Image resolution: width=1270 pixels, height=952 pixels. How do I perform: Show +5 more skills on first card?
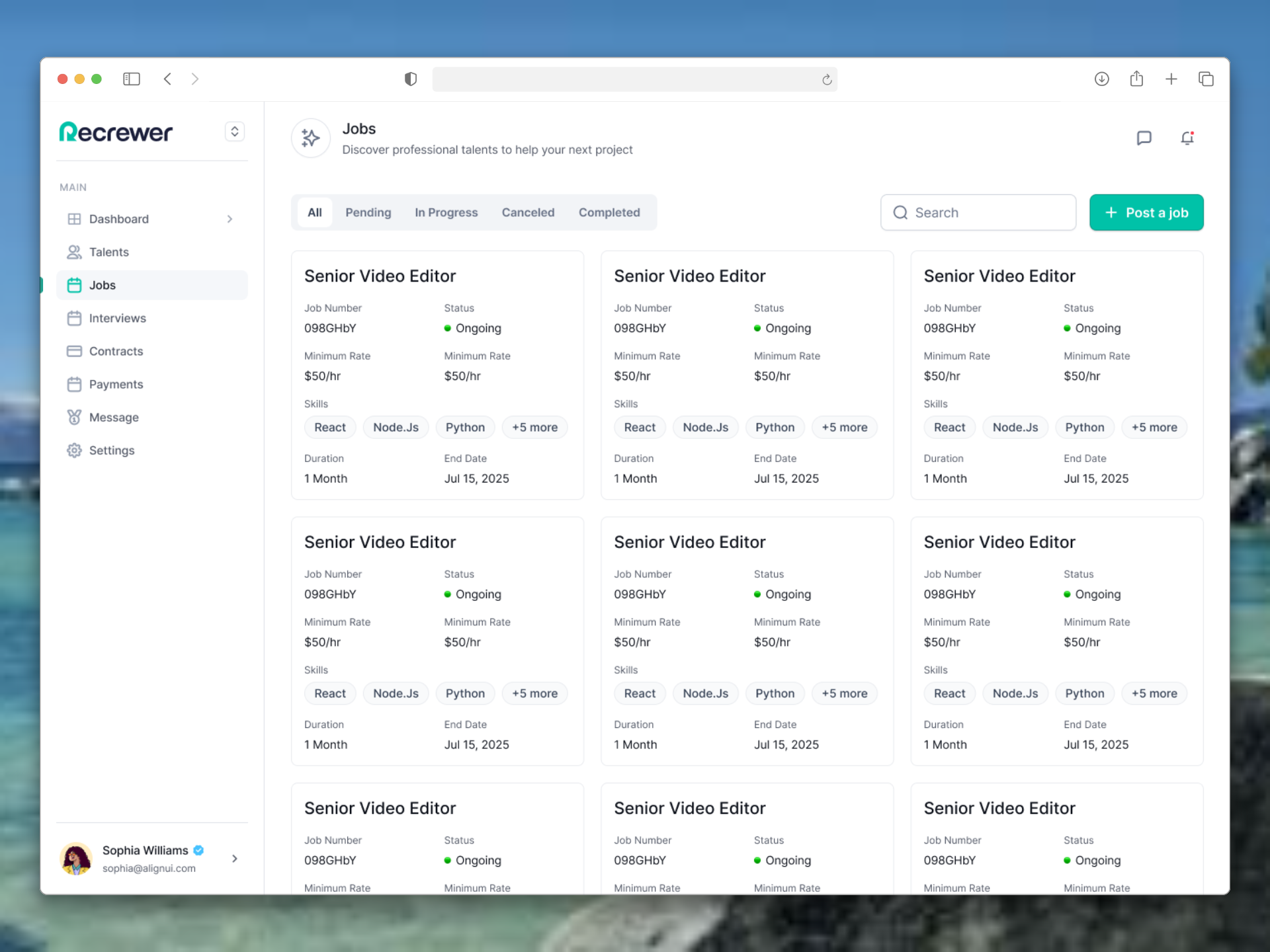coord(534,427)
